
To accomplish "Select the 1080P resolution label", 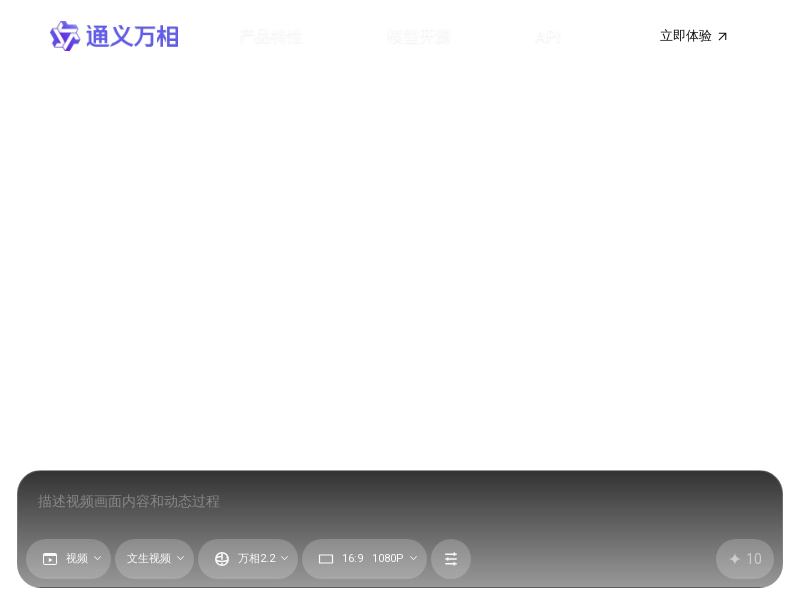I will point(387,558).
